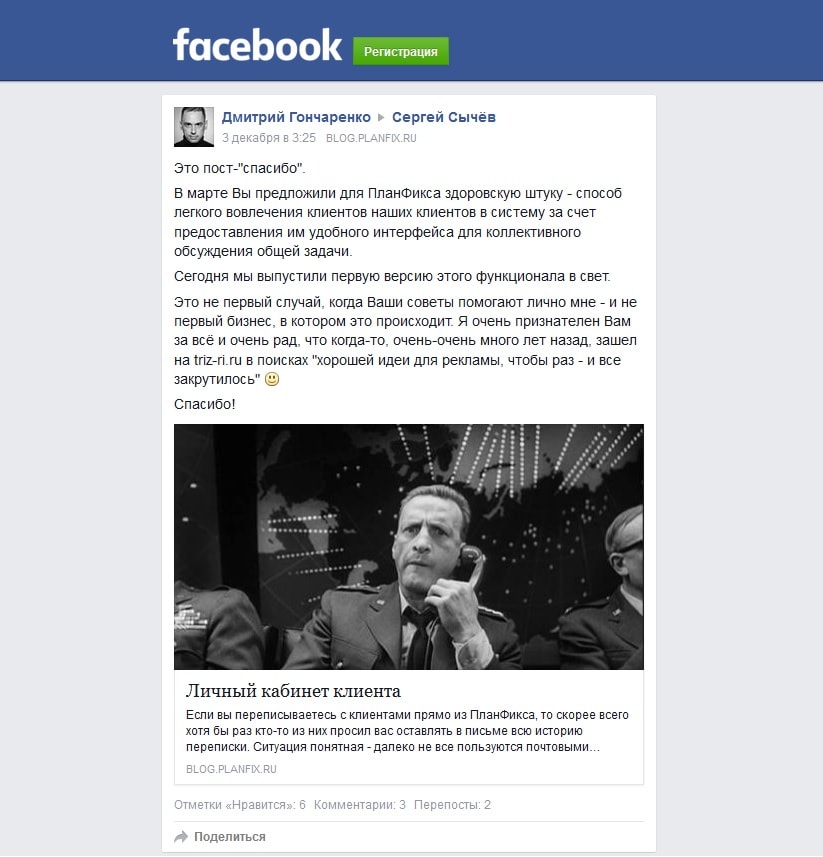
Task: Click BLOG.PLANFIX.RU source next to timestamp
Action: (371, 138)
